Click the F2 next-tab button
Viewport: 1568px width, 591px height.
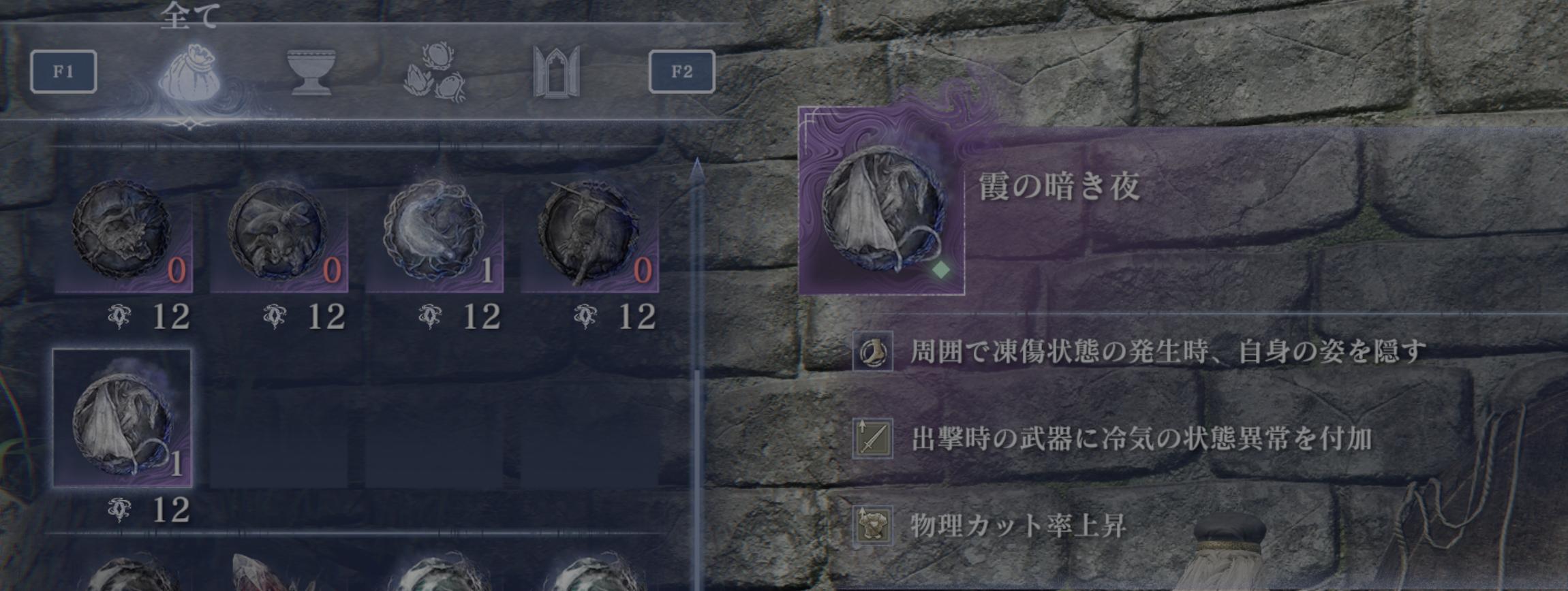681,71
